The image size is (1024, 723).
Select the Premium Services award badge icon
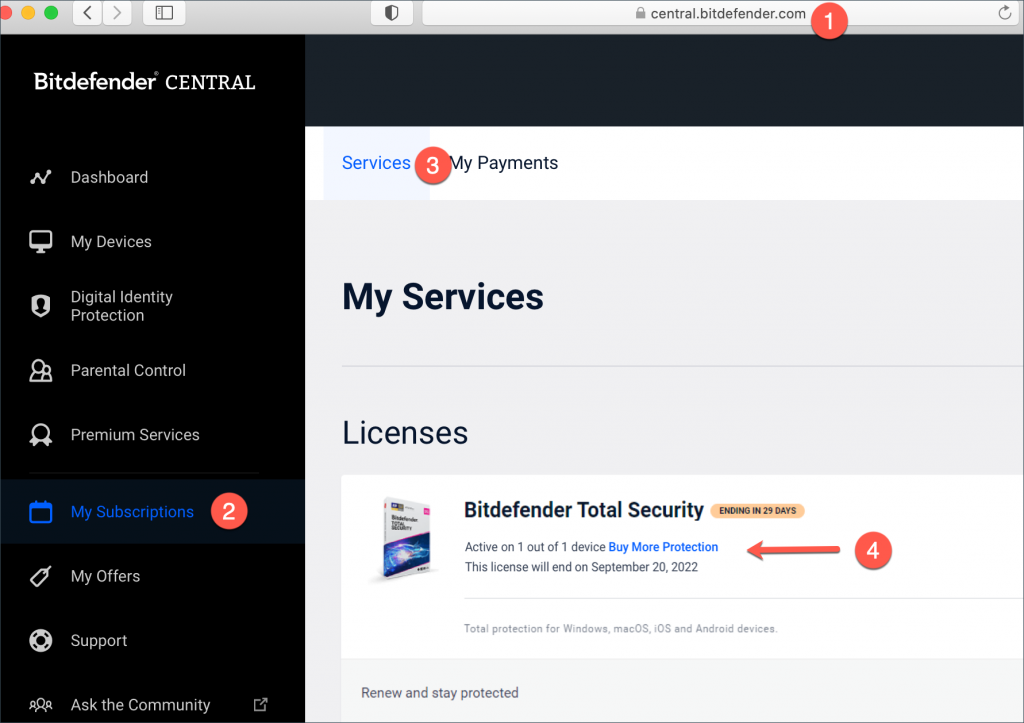[x=40, y=434]
